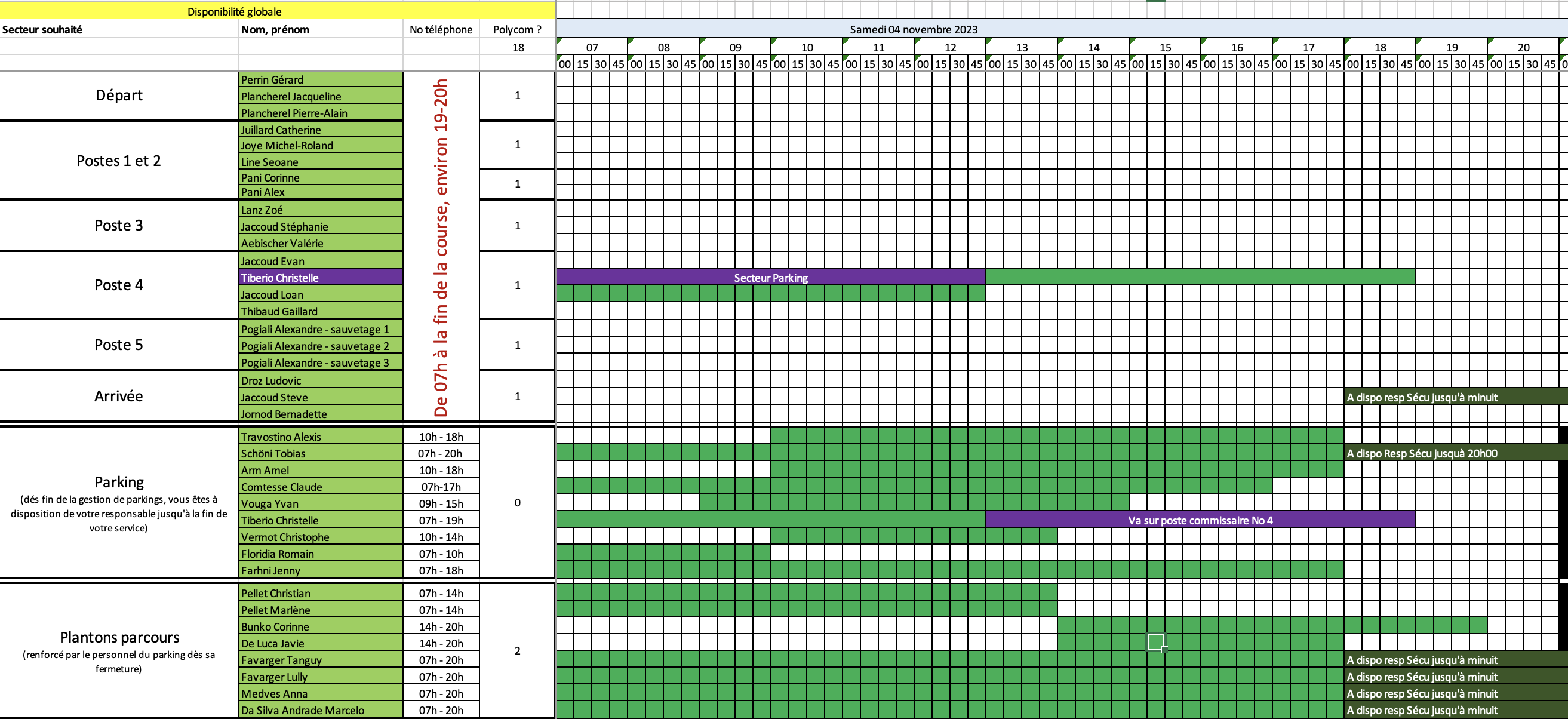Select Travostino Alexis's '10h - 18h' cell

point(441,437)
